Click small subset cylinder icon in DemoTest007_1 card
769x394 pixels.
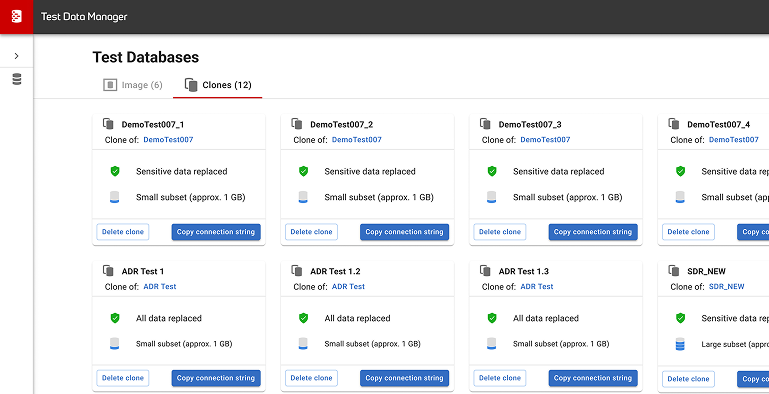pos(115,197)
